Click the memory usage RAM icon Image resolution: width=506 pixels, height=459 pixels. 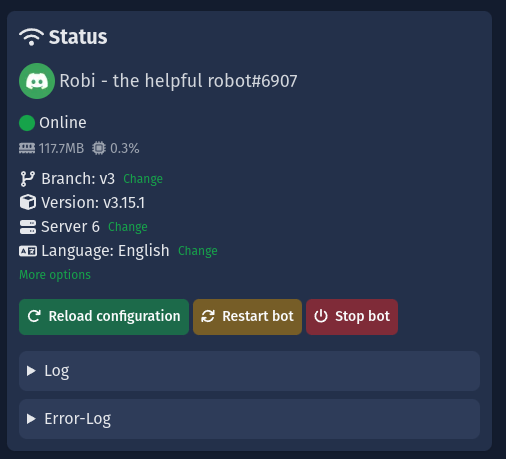pos(27,148)
